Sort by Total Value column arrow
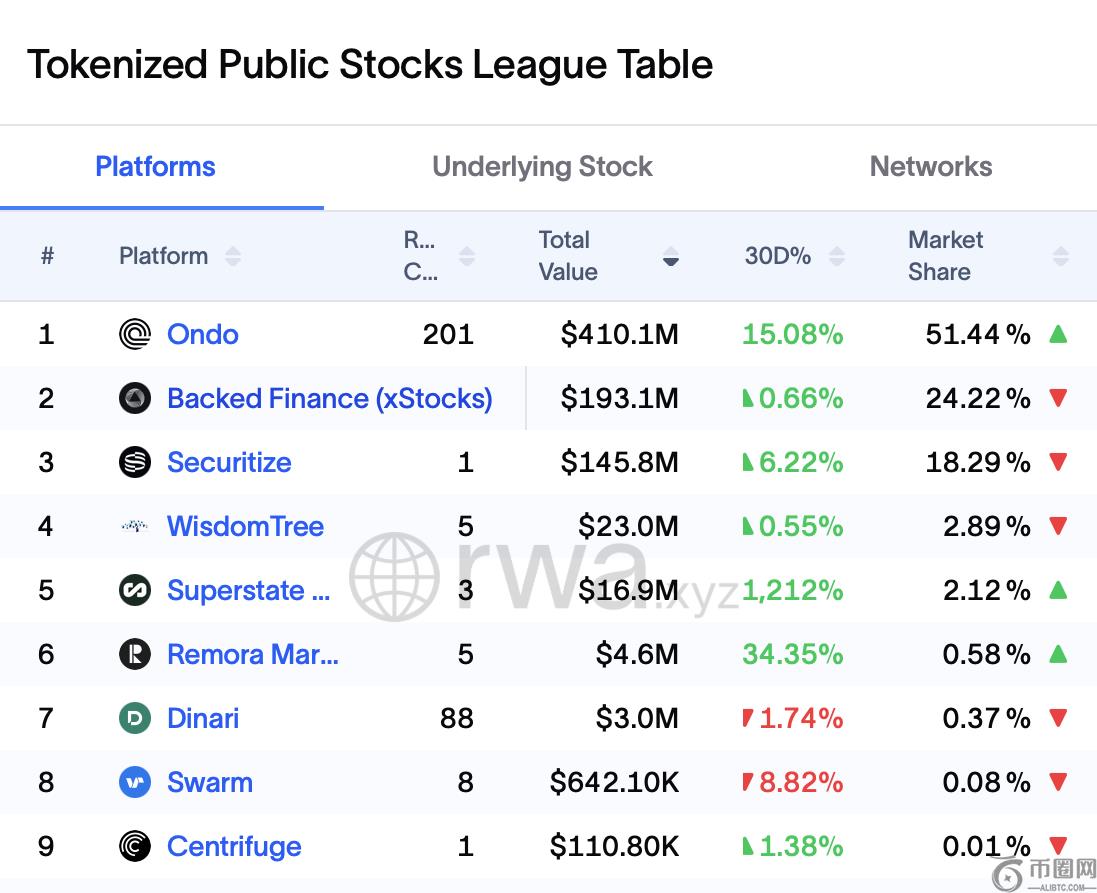1097x893 pixels. [x=671, y=257]
